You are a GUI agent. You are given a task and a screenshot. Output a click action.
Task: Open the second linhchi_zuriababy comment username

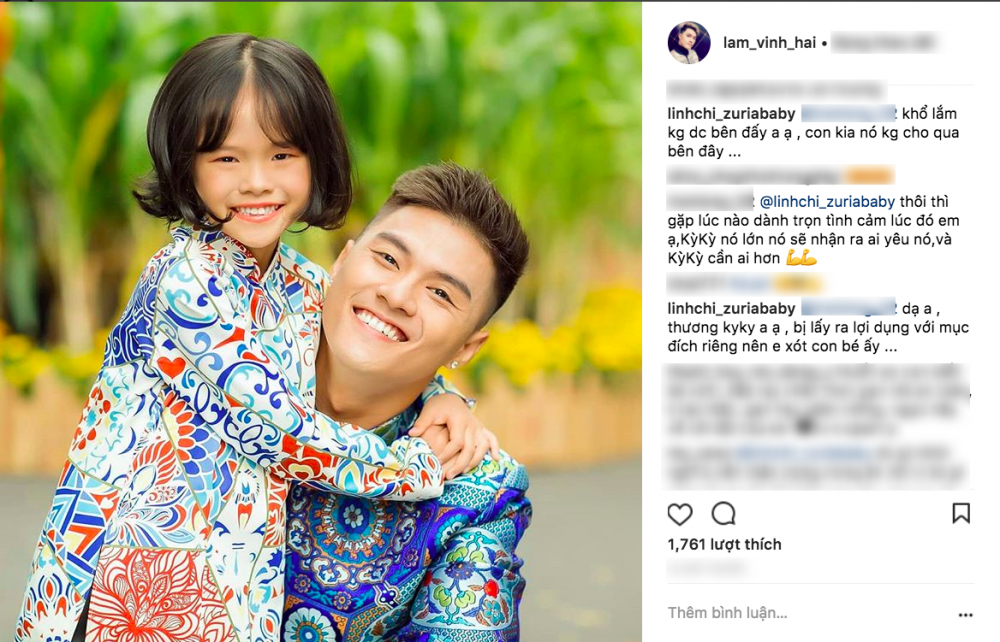click(732, 309)
